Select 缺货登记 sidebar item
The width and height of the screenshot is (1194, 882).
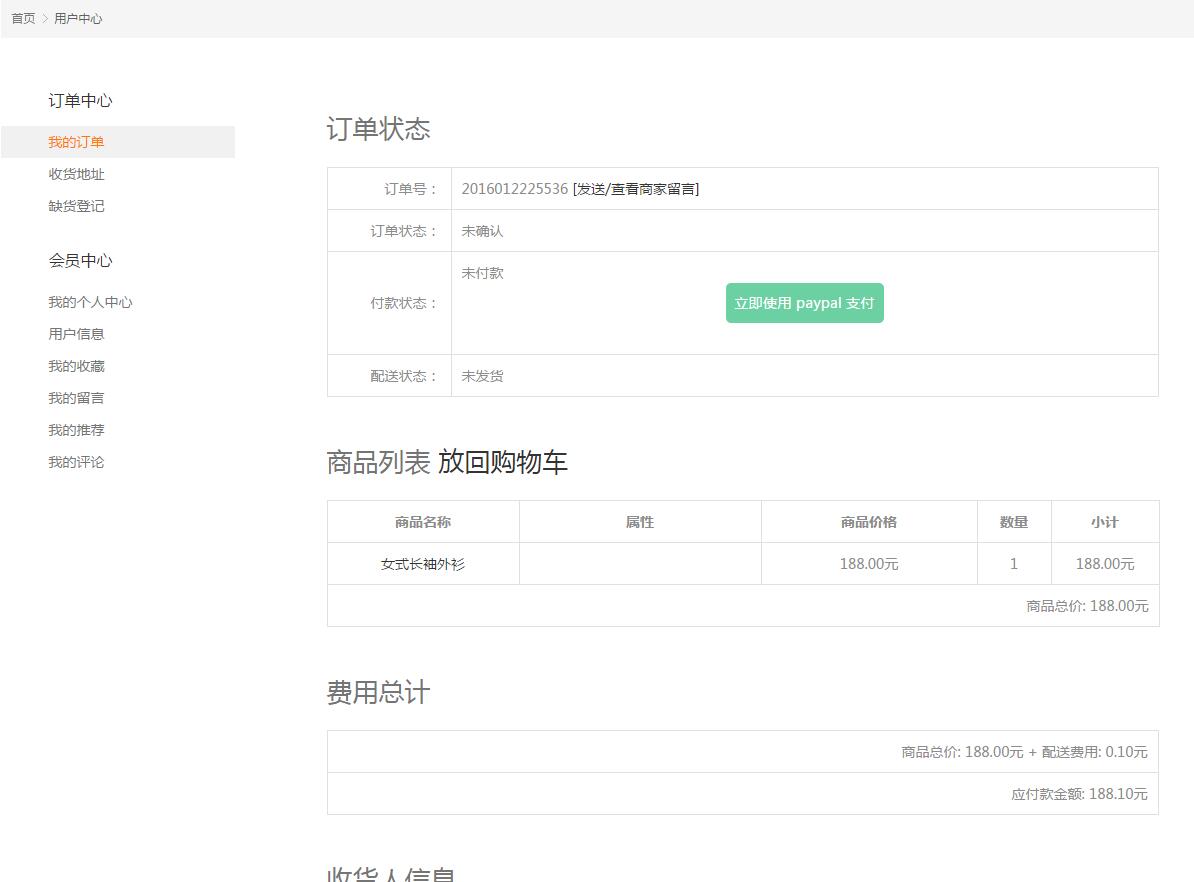[x=76, y=206]
